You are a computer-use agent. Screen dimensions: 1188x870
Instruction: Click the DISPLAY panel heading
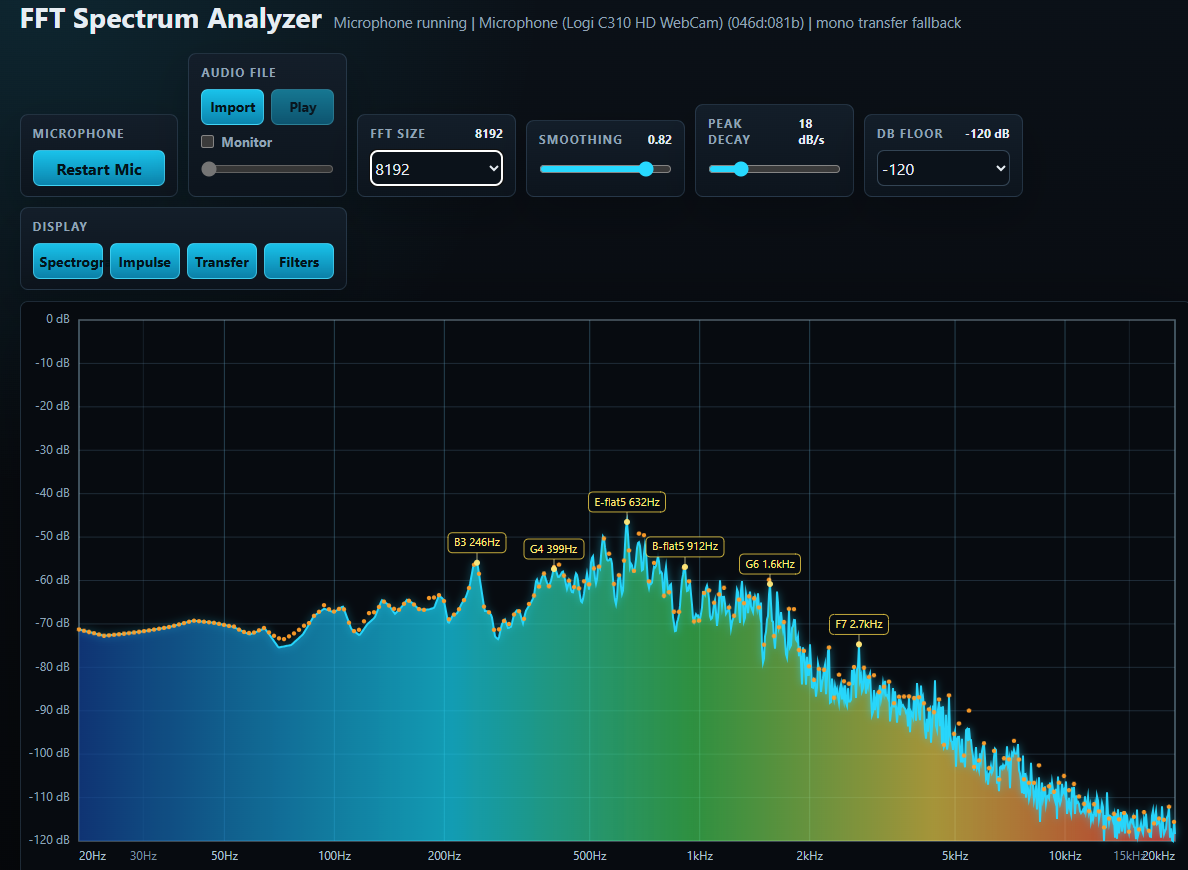pyautogui.click(x=60, y=227)
